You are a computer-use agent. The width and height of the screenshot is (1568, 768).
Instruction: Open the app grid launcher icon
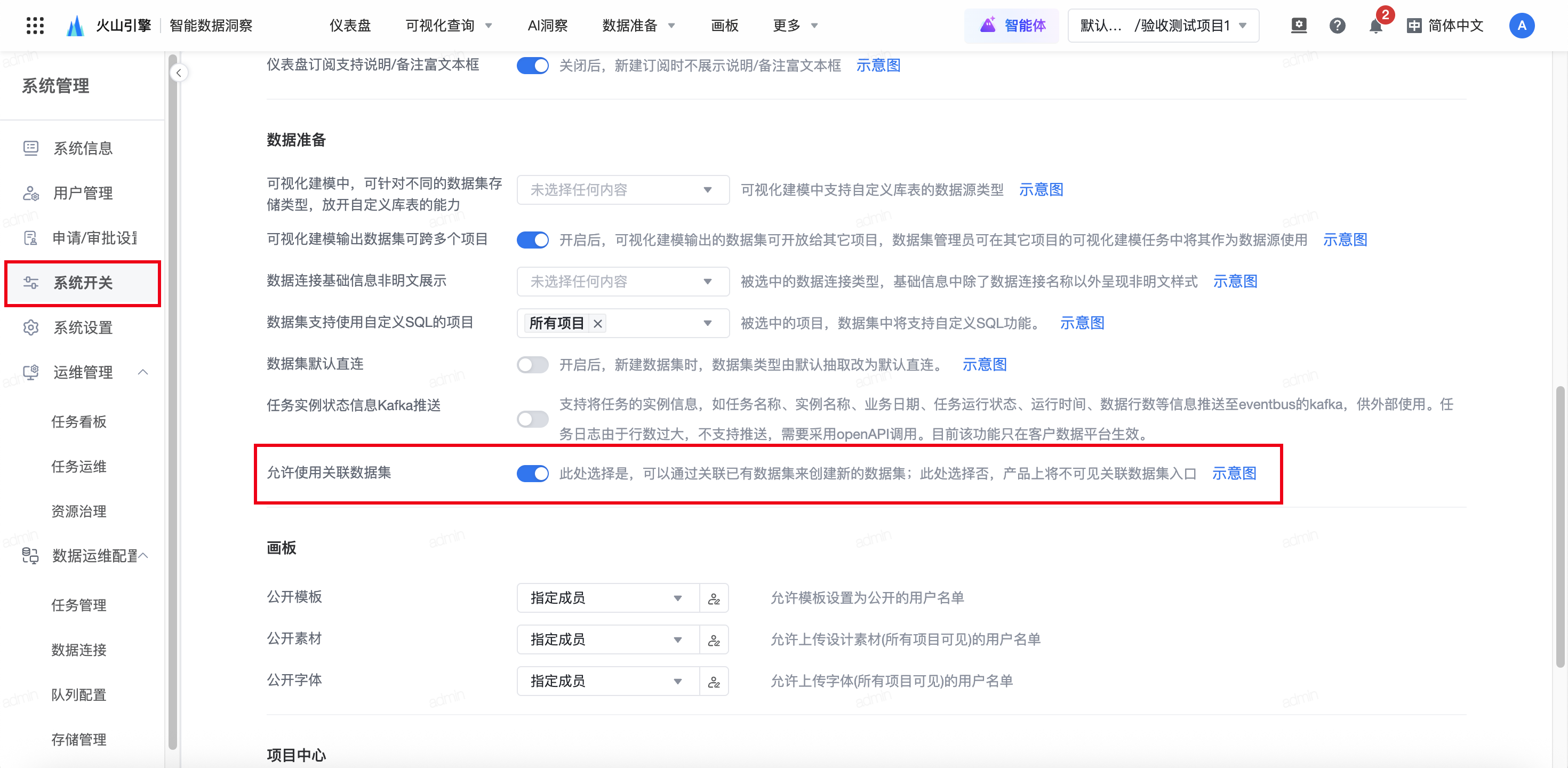[35, 26]
